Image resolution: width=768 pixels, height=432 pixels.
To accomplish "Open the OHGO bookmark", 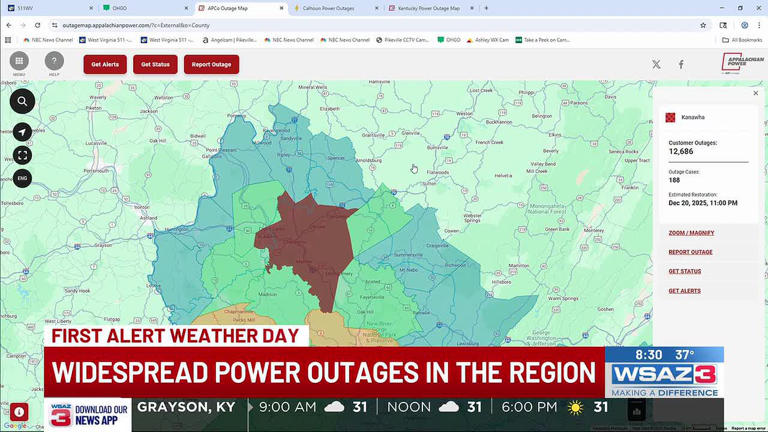I will (449, 40).
